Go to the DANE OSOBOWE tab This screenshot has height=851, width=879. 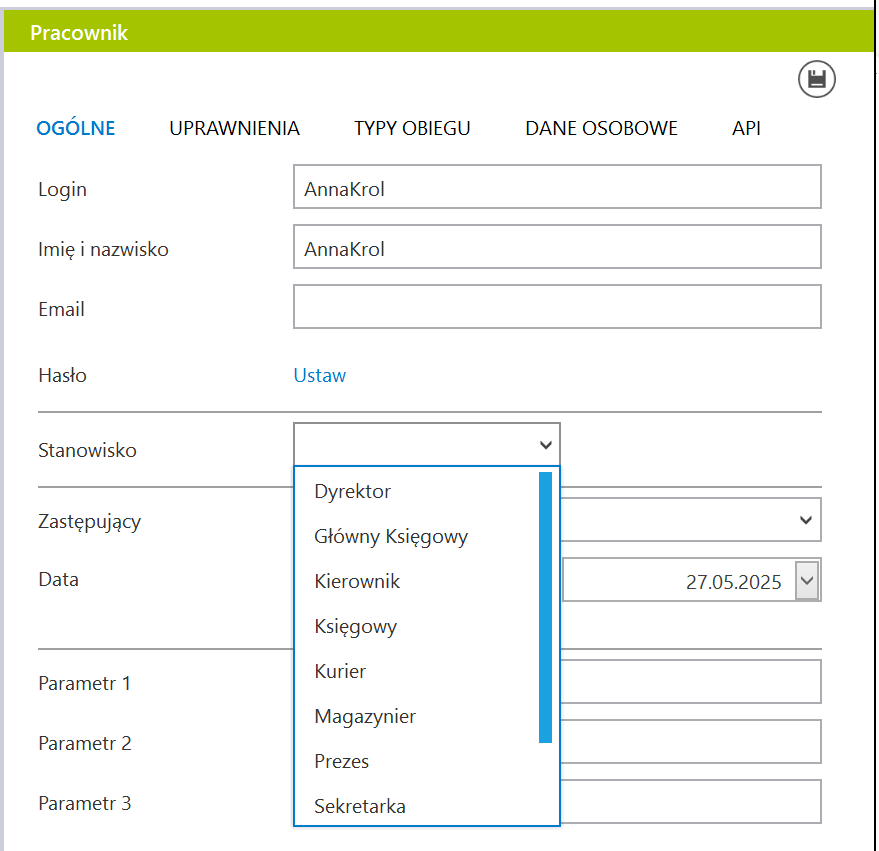(601, 128)
